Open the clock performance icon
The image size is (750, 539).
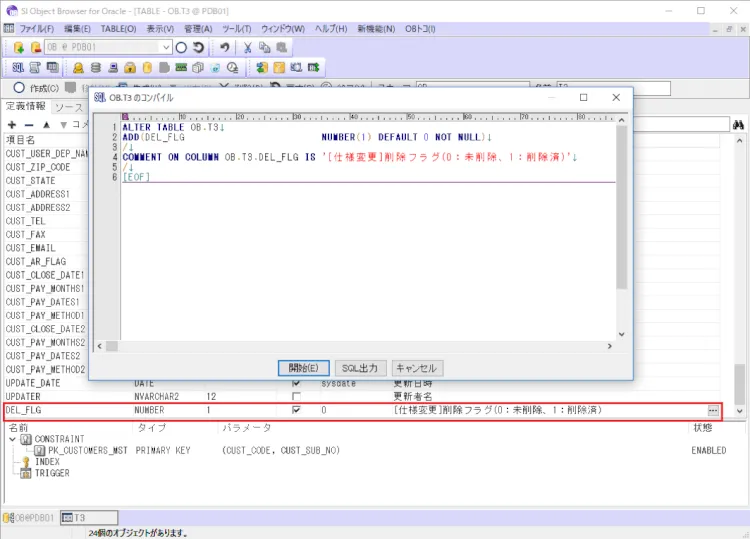coord(232,67)
